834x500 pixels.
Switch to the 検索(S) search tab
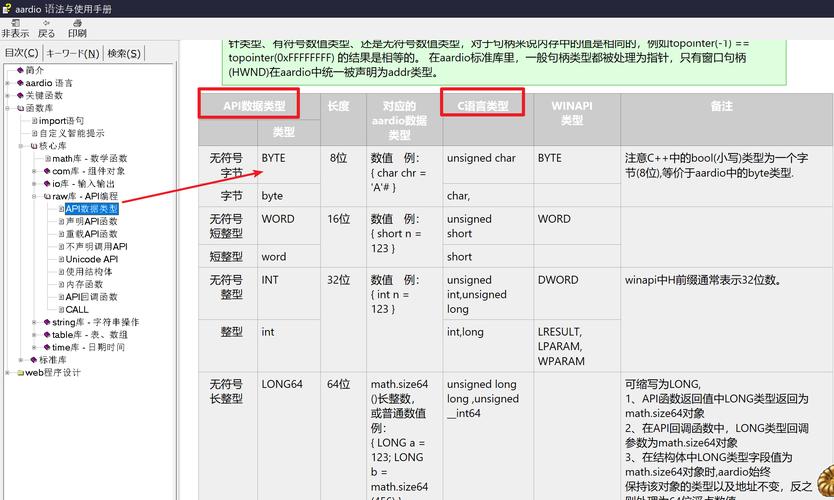point(124,53)
